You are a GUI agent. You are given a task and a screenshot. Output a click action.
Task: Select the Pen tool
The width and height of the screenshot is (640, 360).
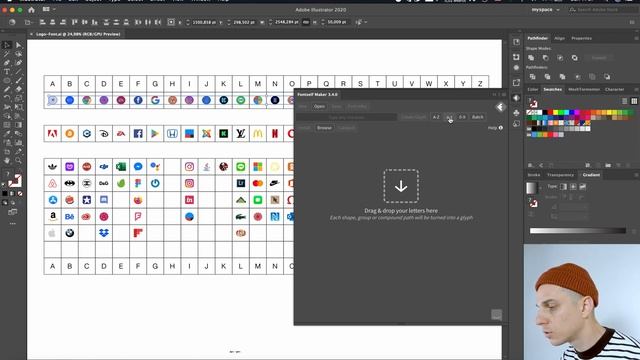tap(7, 62)
